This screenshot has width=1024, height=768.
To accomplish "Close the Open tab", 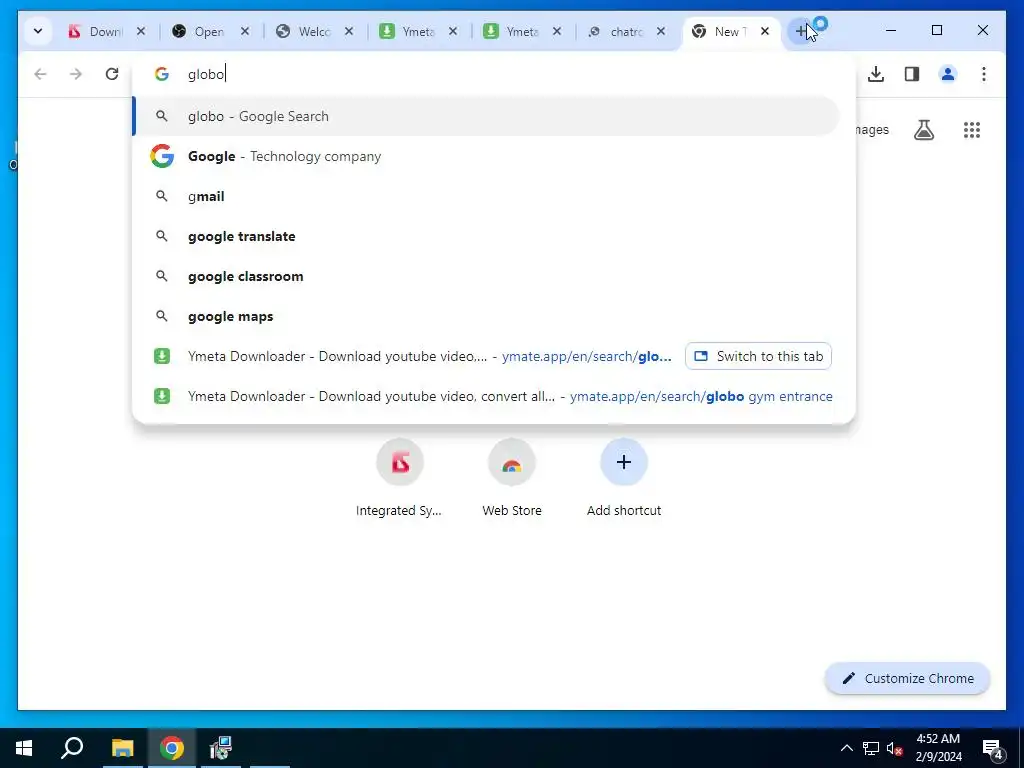I will tap(245, 31).
